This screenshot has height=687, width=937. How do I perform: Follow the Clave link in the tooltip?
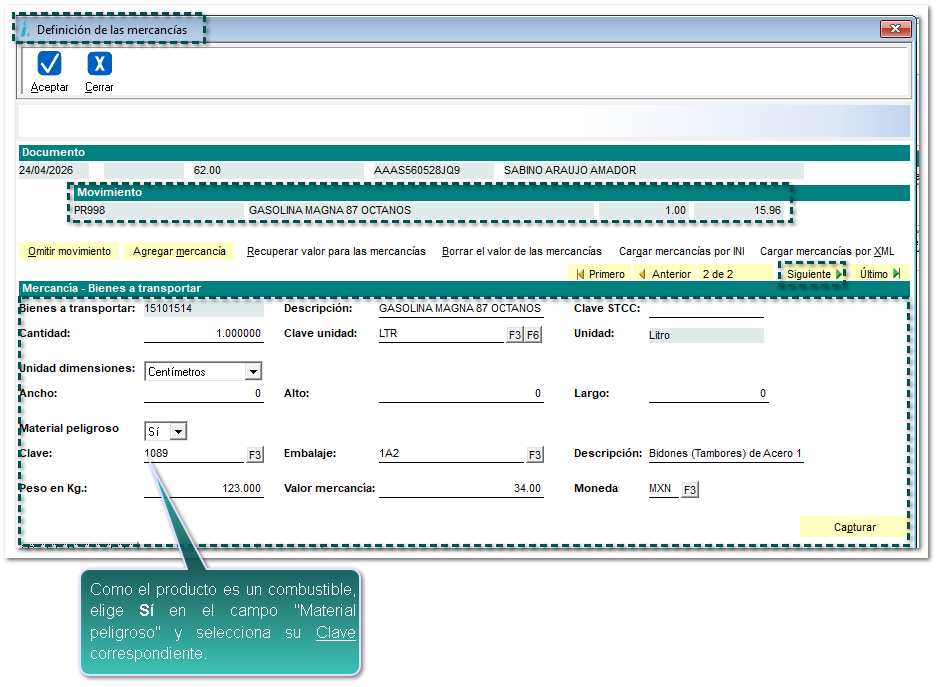tap(336, 632)
